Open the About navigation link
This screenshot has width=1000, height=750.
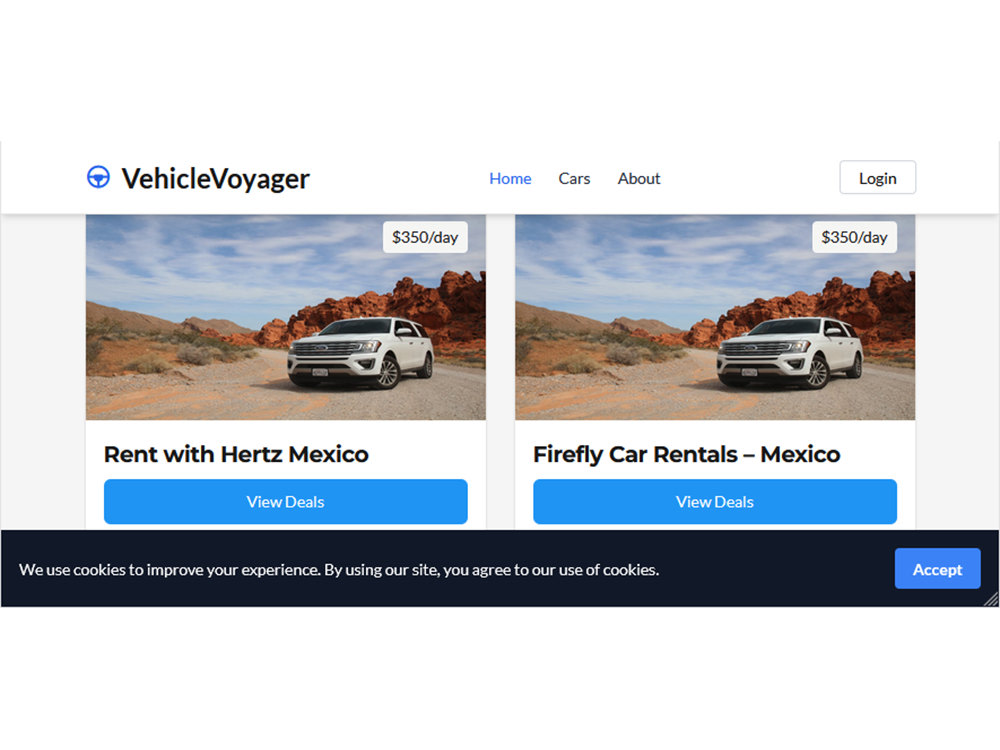click(638, 179)
